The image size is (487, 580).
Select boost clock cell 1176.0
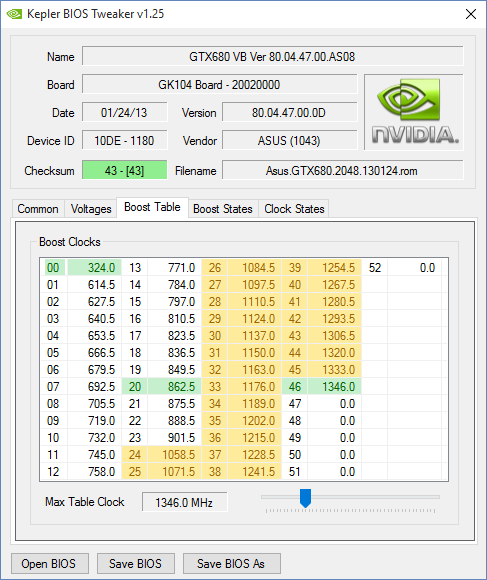click(255, 387)
